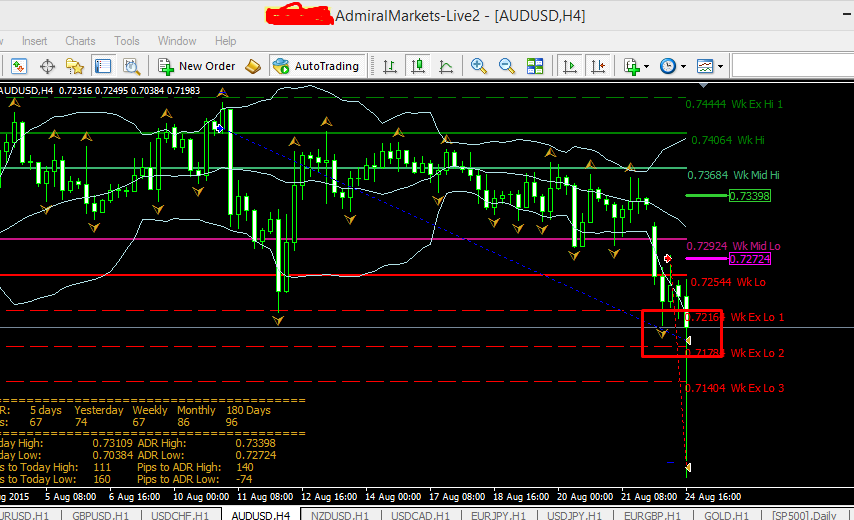Expand the templates dropdown arrow
This screenshot has height=520, width=854.
pos(720,67)
